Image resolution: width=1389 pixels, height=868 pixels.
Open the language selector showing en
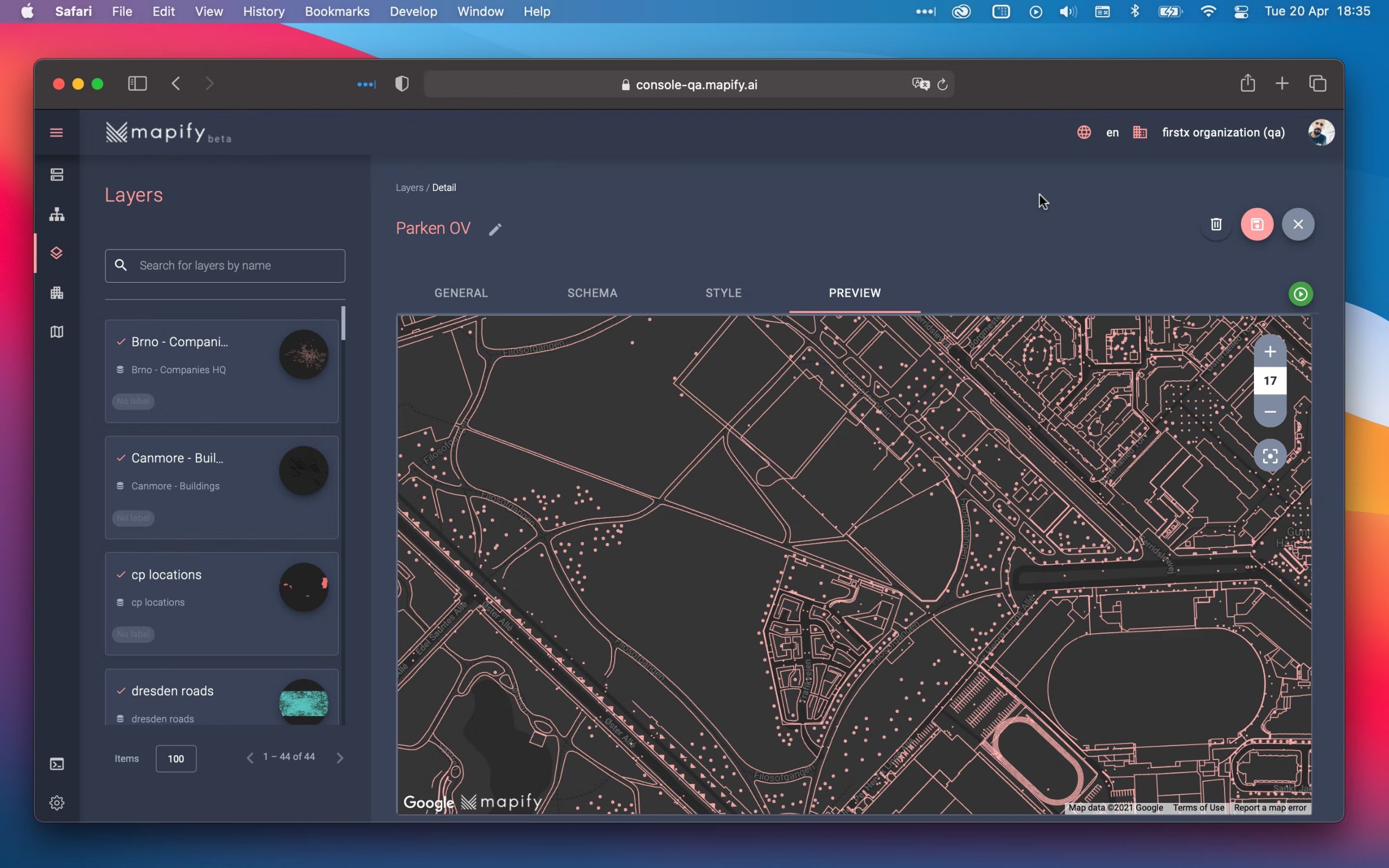1111,132
